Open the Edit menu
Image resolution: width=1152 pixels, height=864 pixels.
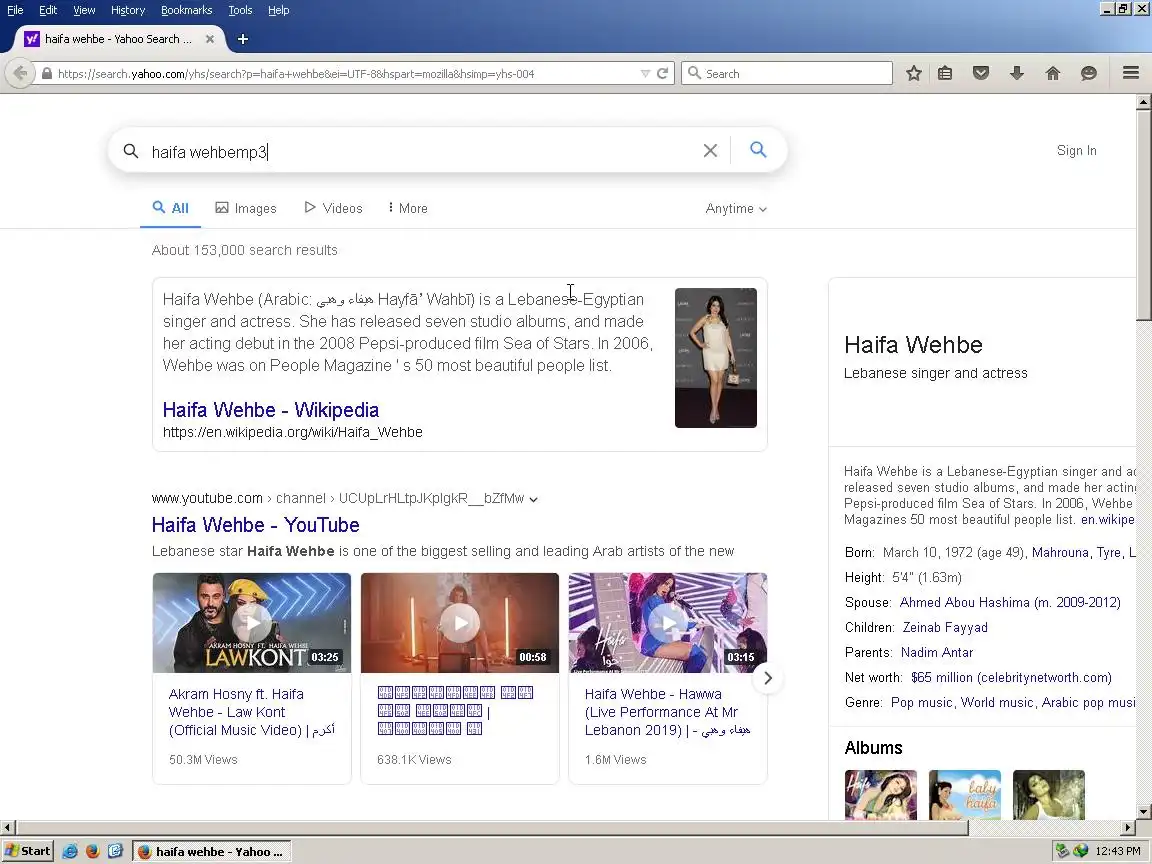coord(48,10)
